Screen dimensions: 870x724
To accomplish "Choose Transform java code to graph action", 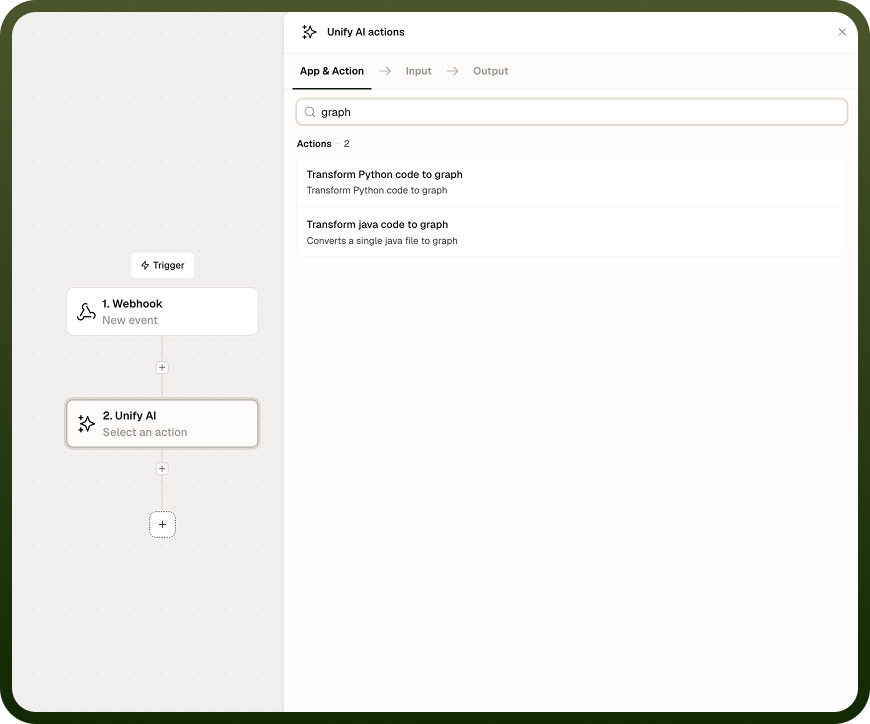I will [571, 232].
